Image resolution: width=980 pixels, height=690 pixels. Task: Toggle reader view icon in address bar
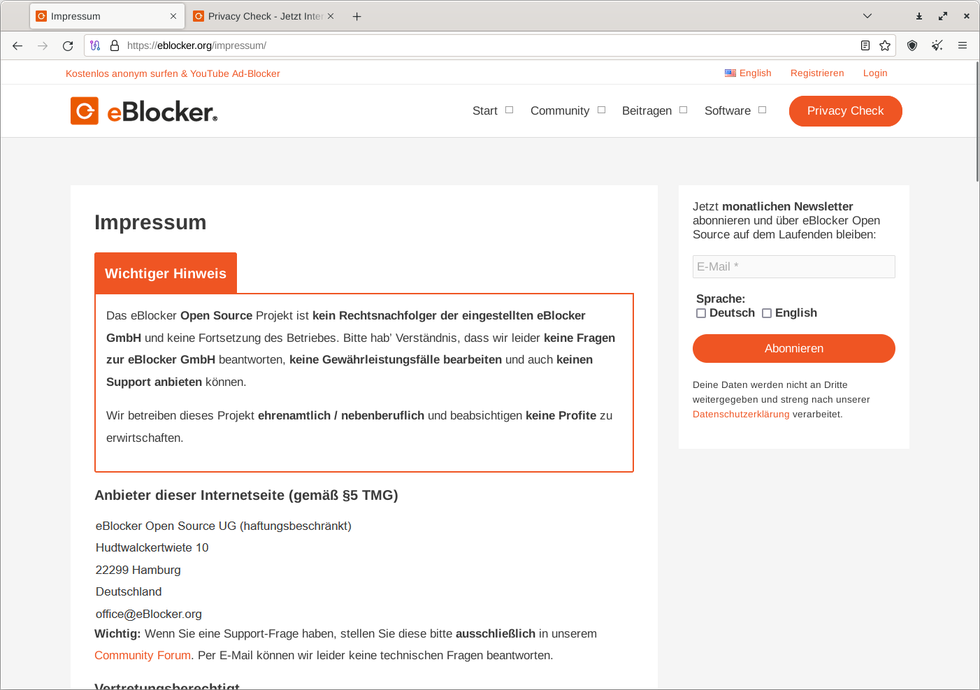pos(865,46)
